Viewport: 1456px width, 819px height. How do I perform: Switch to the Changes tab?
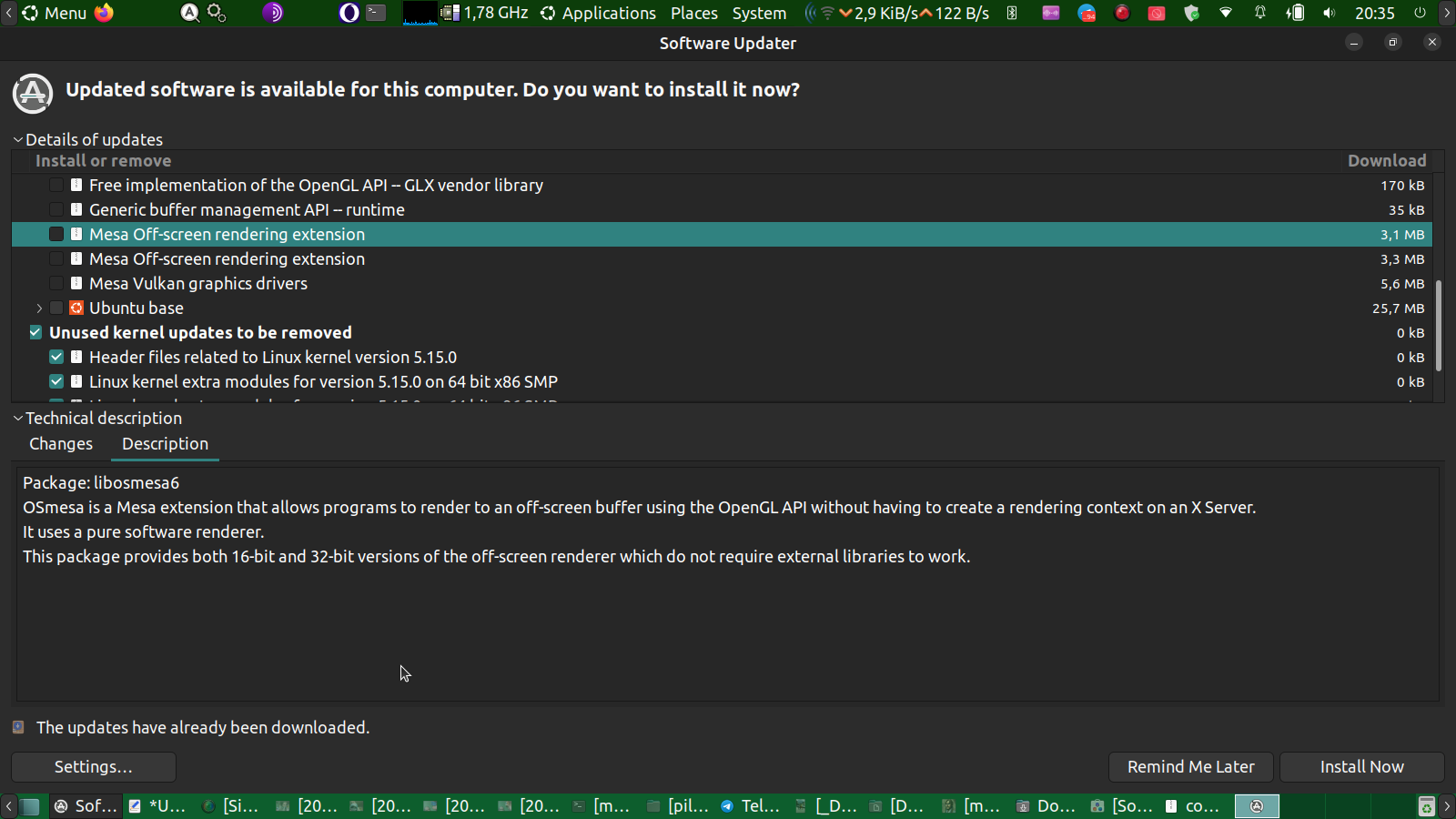[61, 443]
